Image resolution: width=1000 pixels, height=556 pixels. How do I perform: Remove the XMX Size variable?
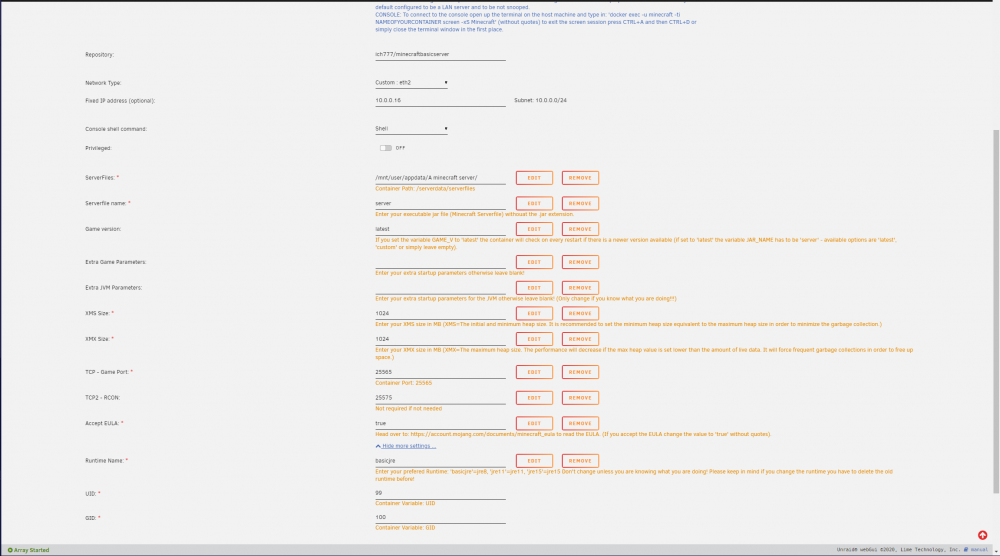(x=580, y=339)
